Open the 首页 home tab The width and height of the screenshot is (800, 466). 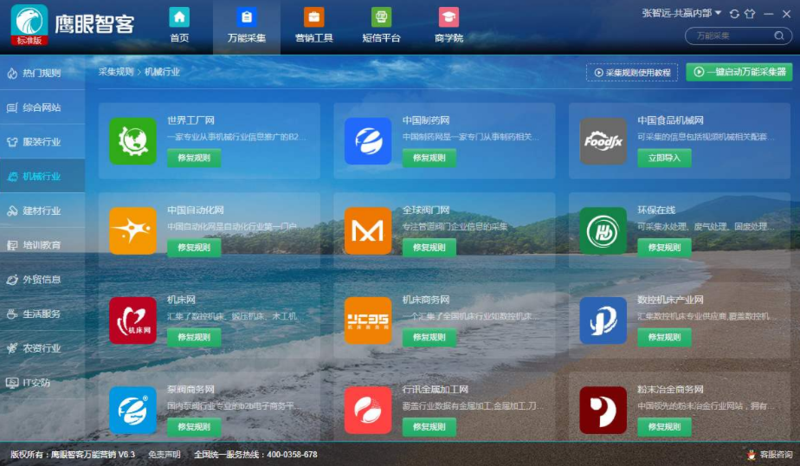179,26
